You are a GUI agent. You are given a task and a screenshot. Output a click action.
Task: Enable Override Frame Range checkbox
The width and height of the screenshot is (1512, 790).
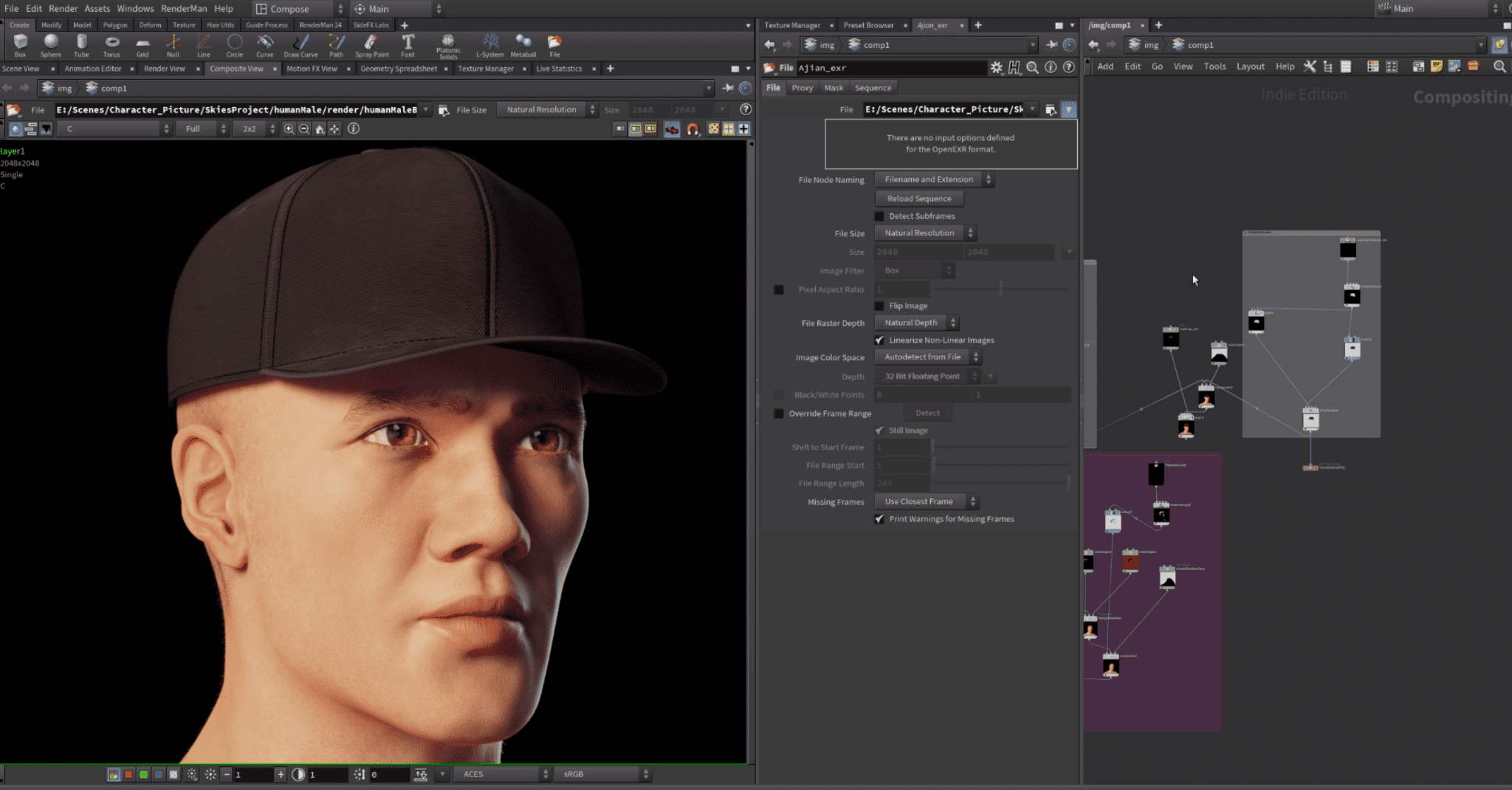tap(779, 413)
